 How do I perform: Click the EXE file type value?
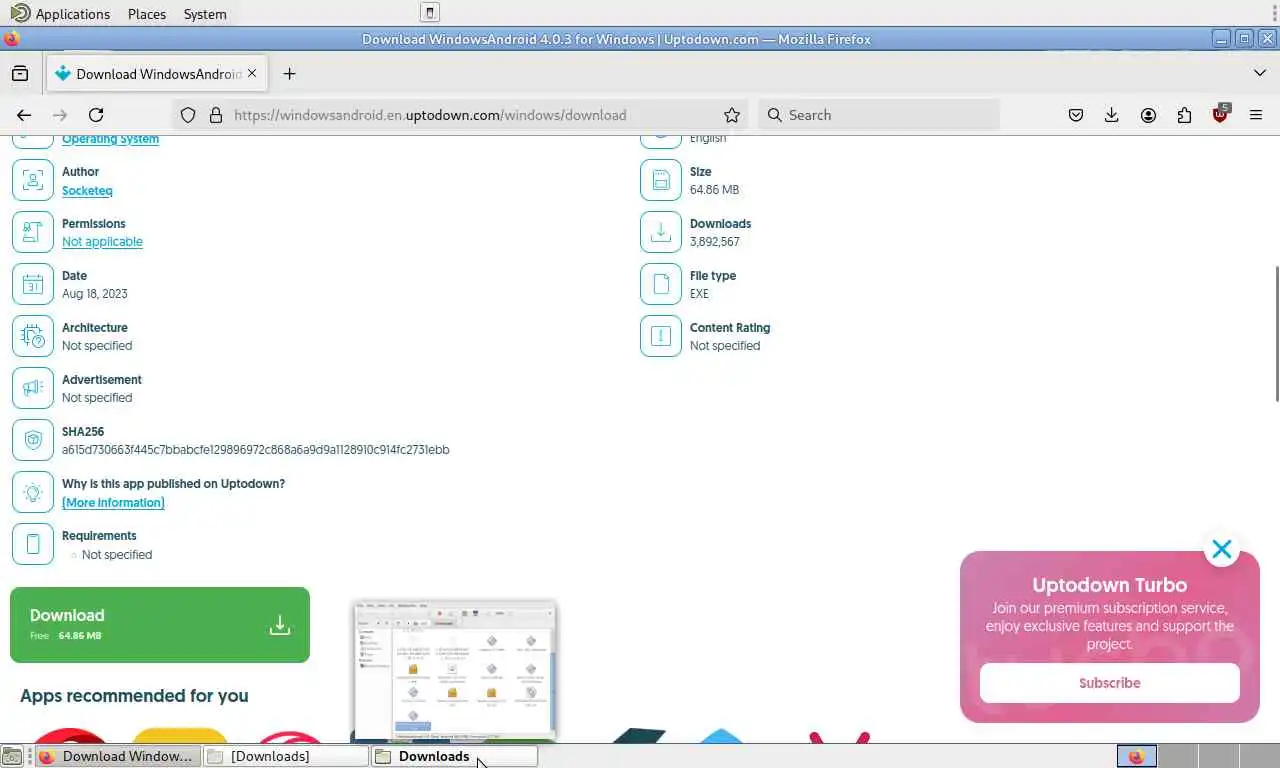(699, 294)
